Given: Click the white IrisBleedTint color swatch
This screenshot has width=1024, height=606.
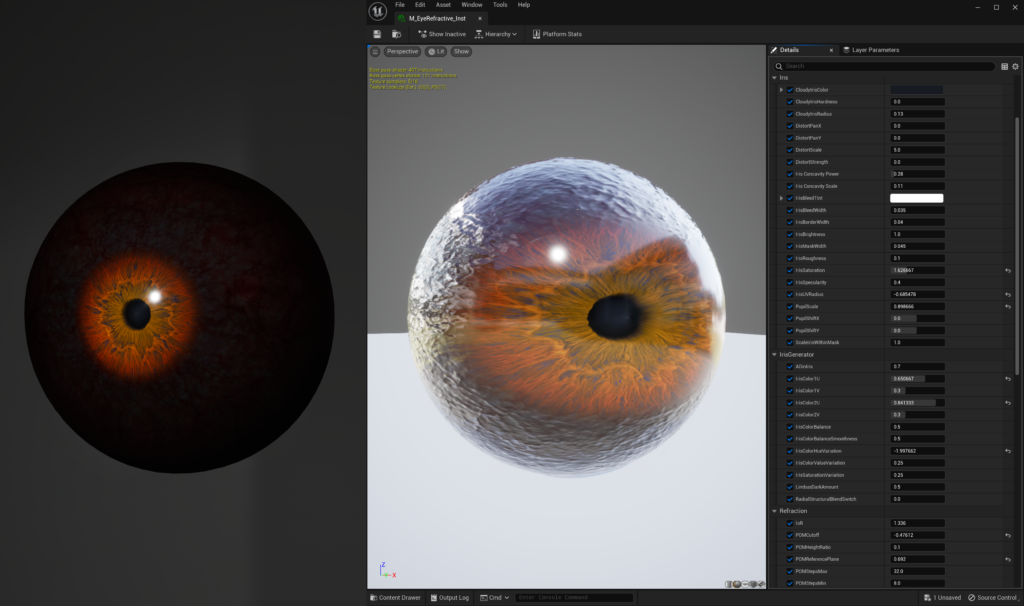Looking at the screenshot, I should tap(916, 198).
